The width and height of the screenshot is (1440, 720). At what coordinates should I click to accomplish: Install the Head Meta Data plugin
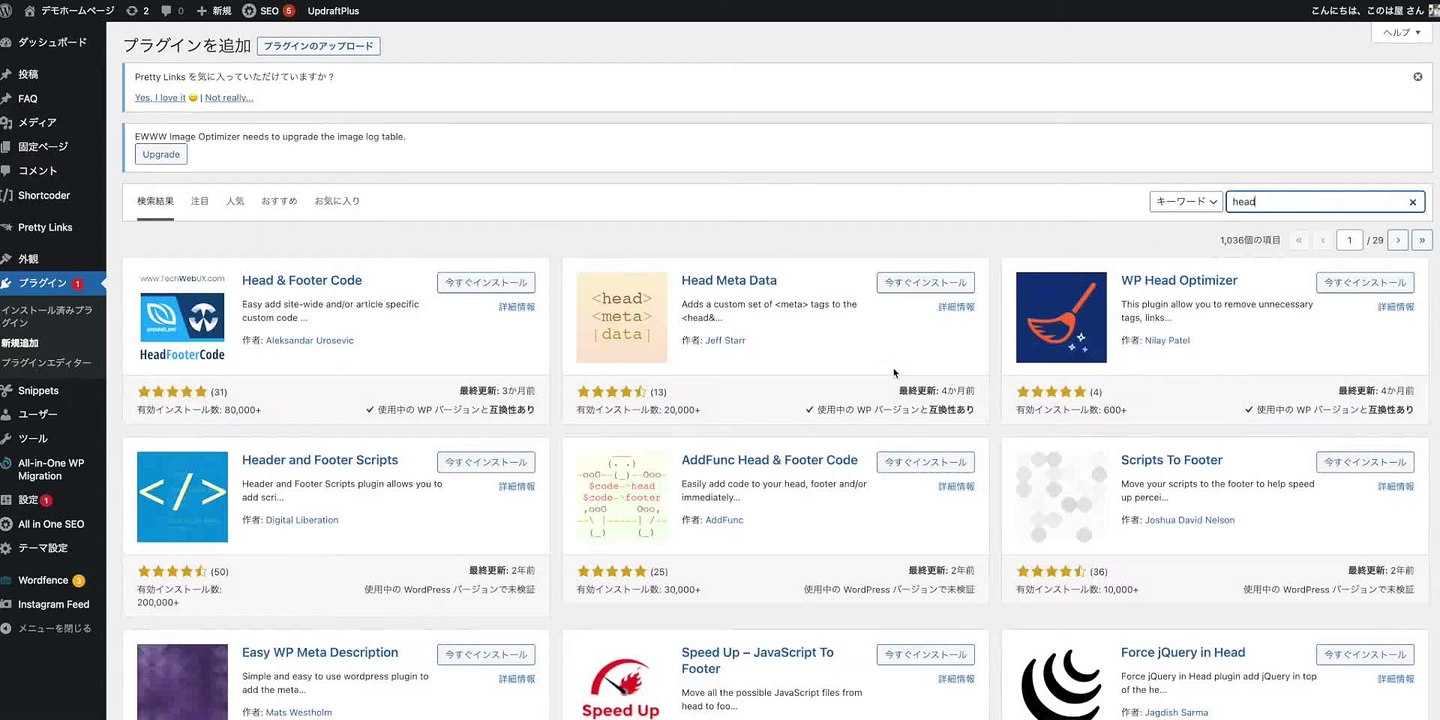pos(926,283)
